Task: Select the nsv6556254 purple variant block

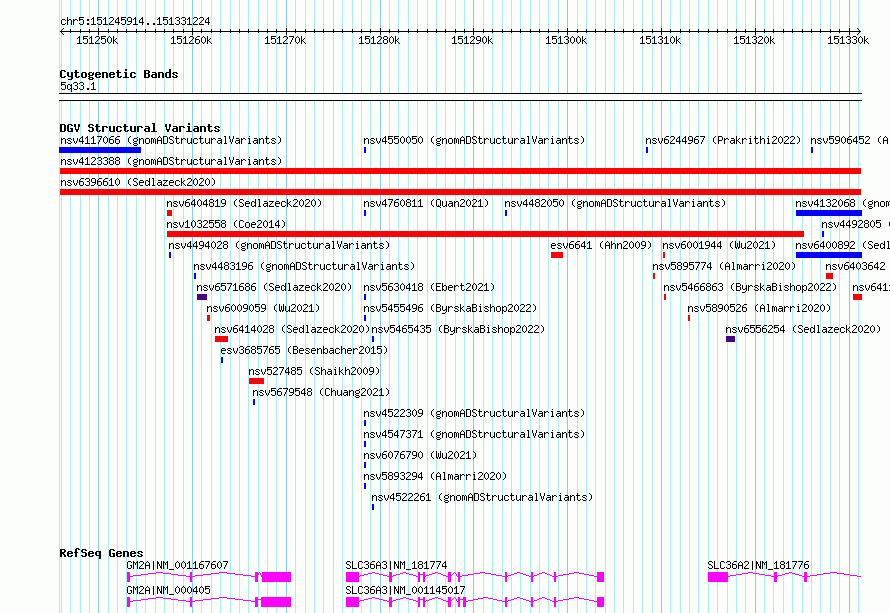Action: click(x=731, y=339)
